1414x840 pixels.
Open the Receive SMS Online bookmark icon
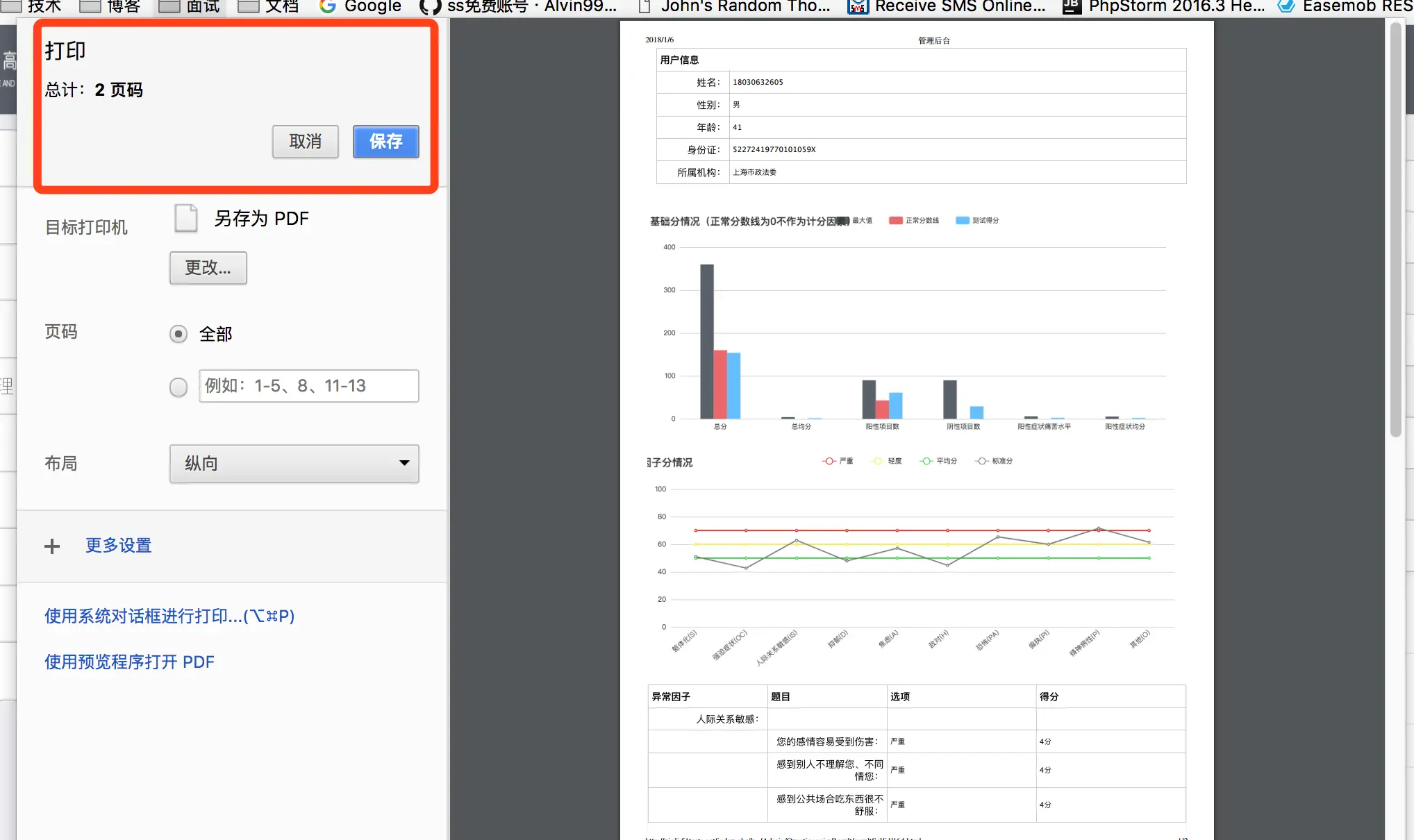[x=858, y=7]
